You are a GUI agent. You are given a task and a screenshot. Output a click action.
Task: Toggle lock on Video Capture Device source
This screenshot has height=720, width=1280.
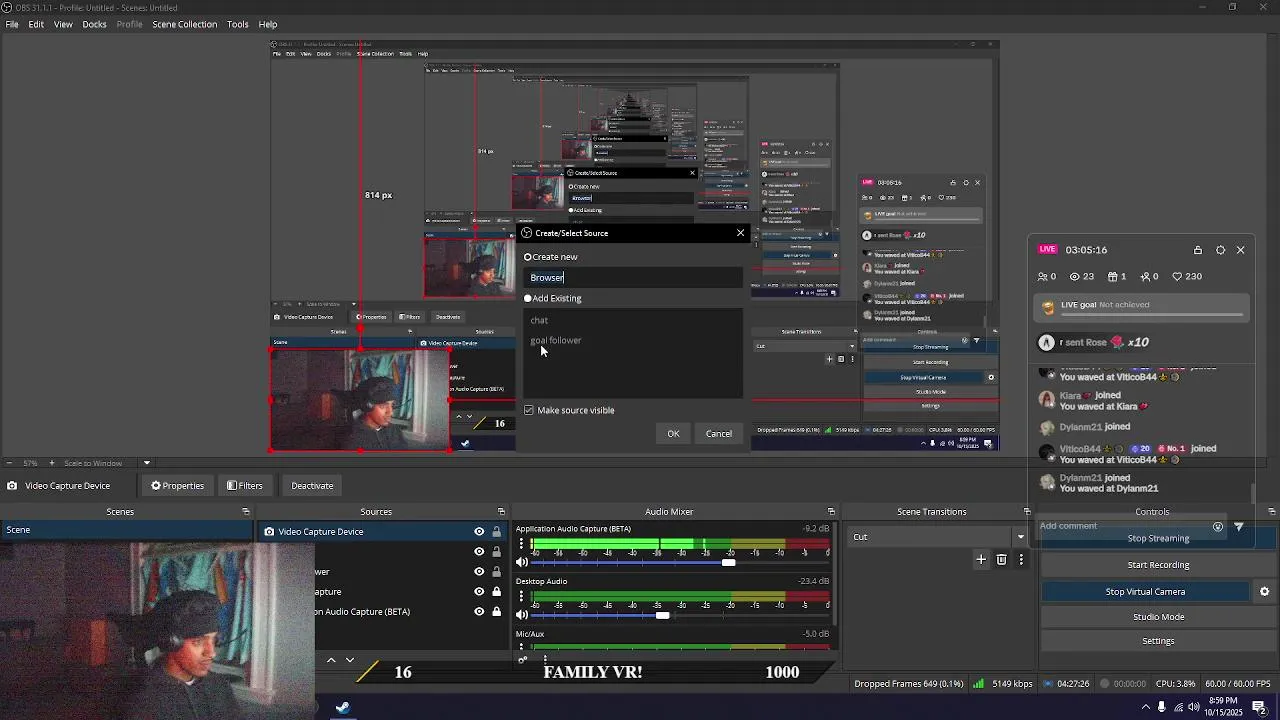pos(496,532)
